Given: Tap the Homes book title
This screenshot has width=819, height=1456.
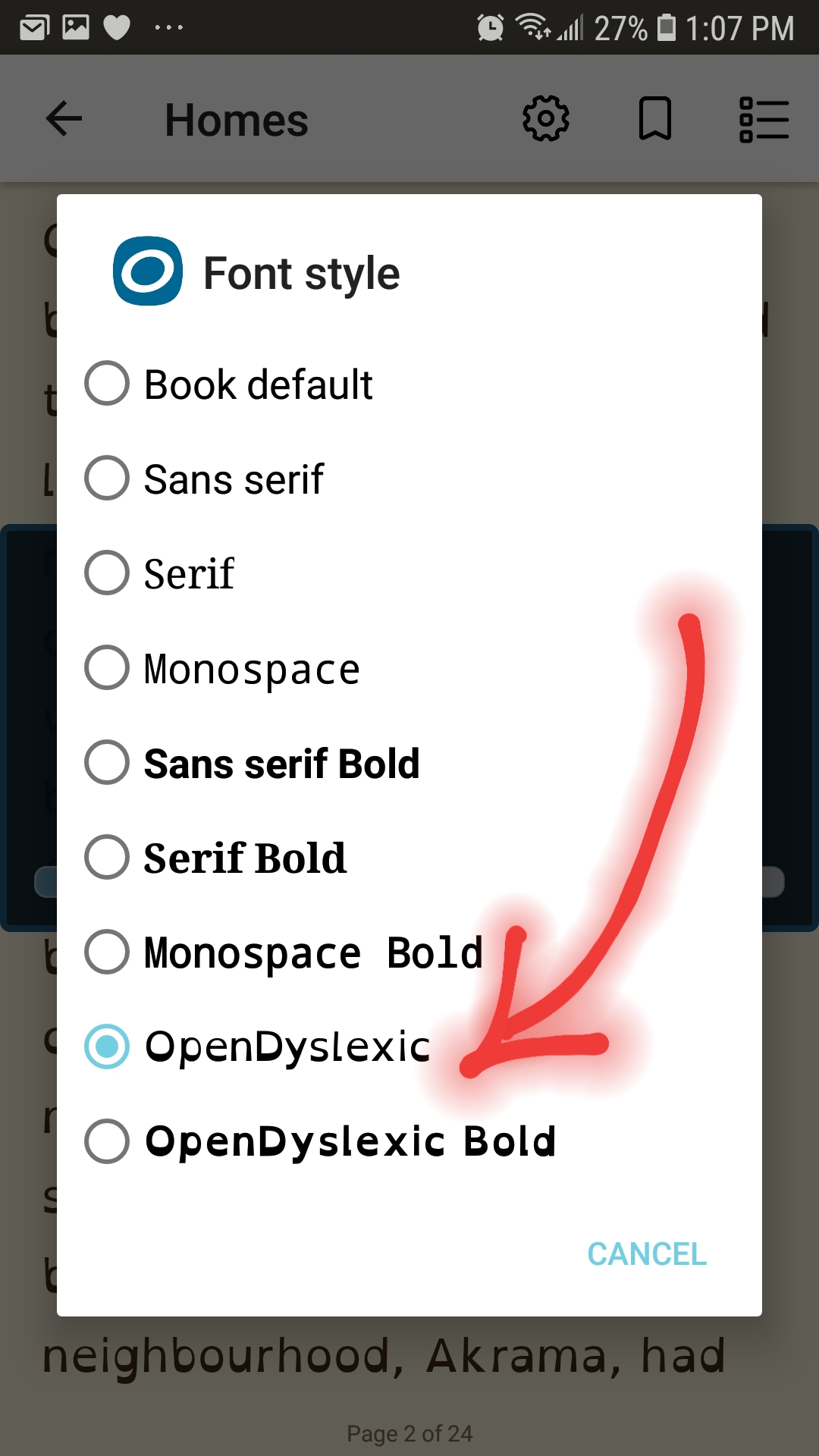Looking at the screenshot, I should pos(237,120).
